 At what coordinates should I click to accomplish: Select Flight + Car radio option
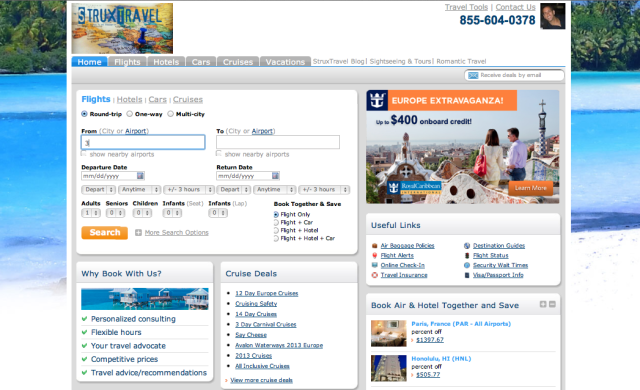pyautogui.click(x=276, y=223)
